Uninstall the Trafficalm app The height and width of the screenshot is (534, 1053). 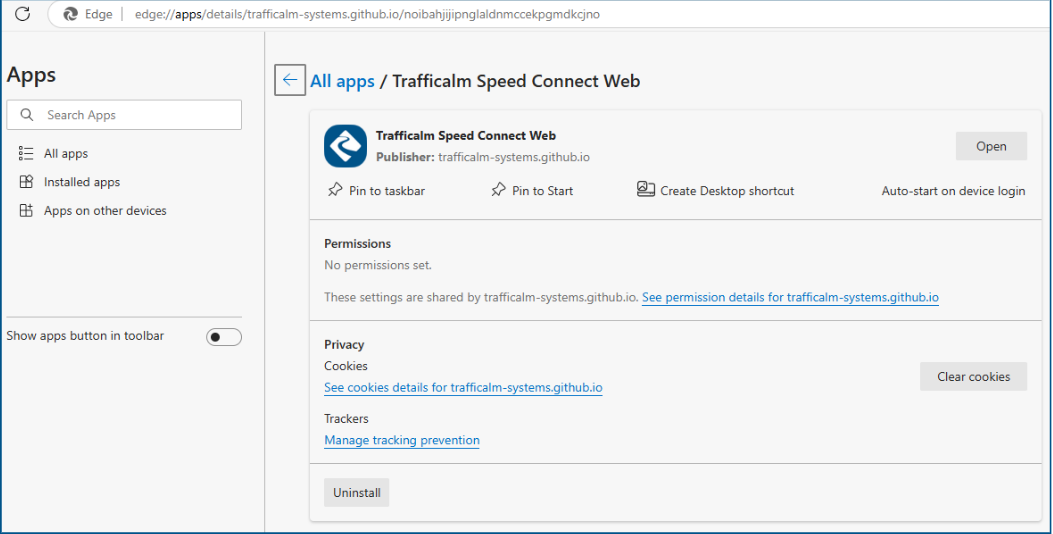[356, 493]
